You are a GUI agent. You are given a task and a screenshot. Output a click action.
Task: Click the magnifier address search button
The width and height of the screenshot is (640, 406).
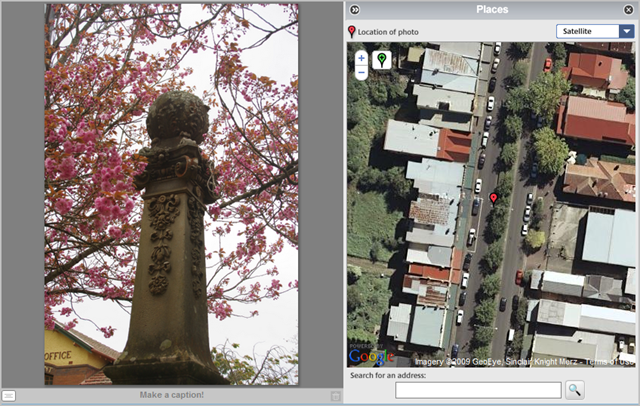[x=574, y=390]
